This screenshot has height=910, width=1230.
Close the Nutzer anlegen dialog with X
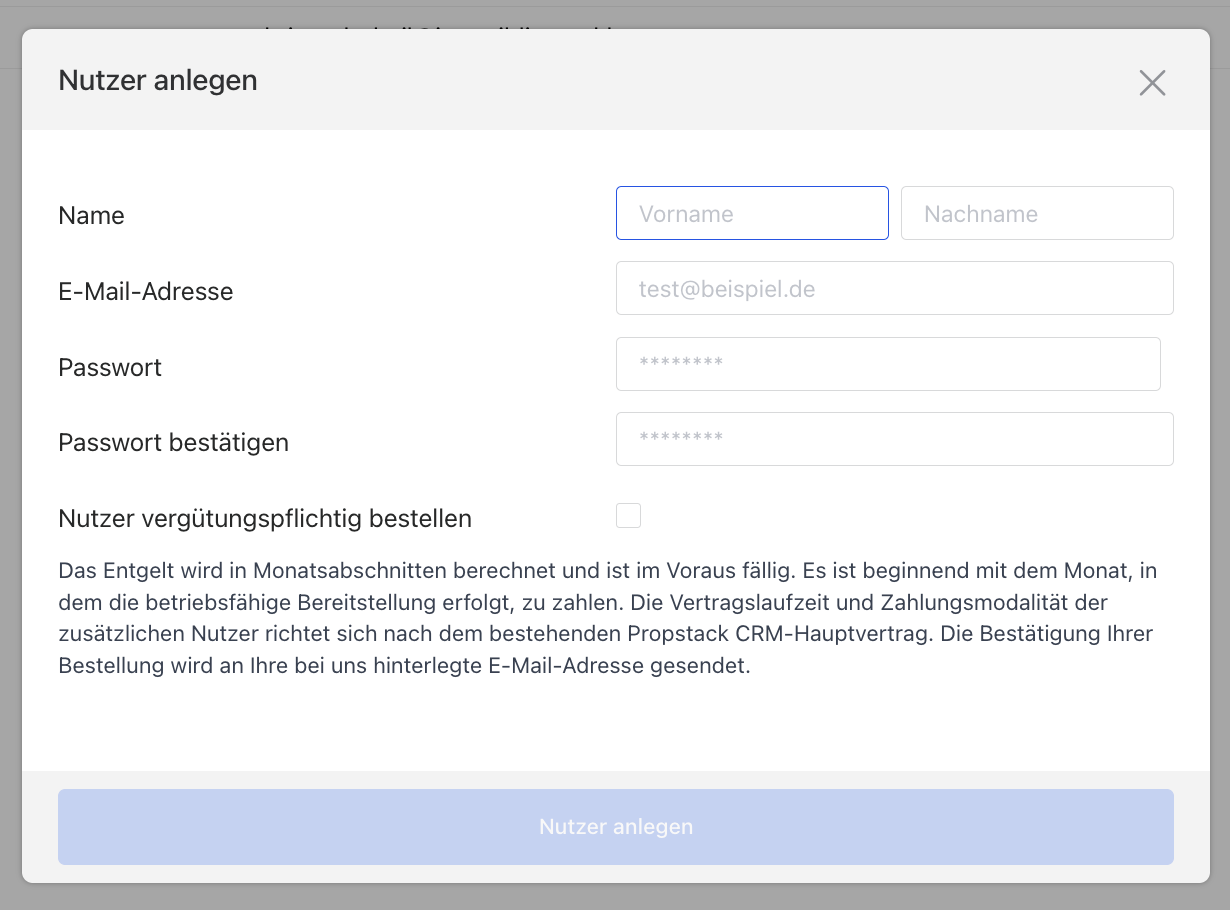pos(1152,83)
